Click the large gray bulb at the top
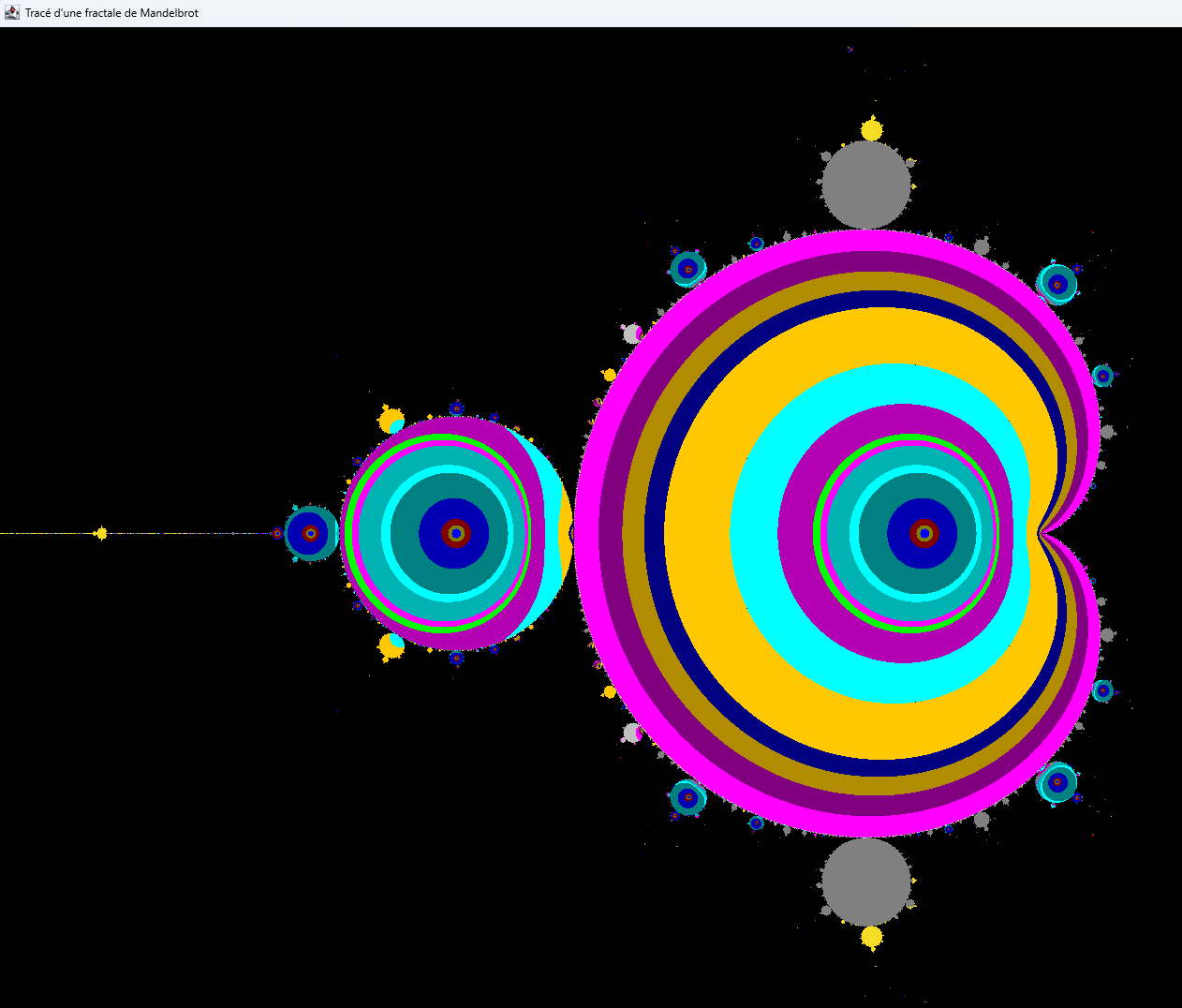The width and height of the screenshot is (1182, 1008). (866, 185)
